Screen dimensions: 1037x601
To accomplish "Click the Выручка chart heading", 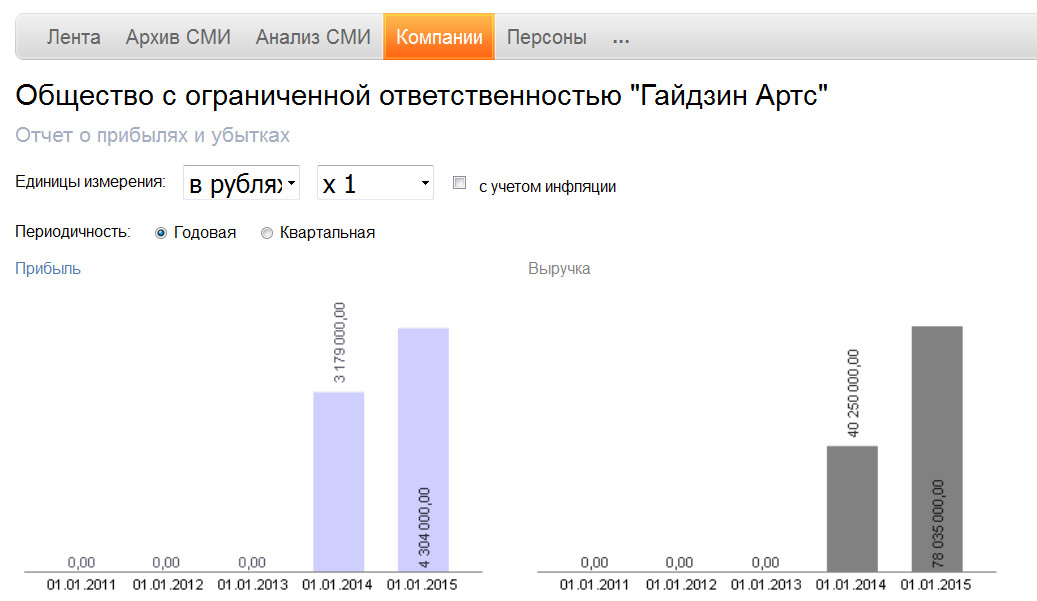I will click(559, 268).
